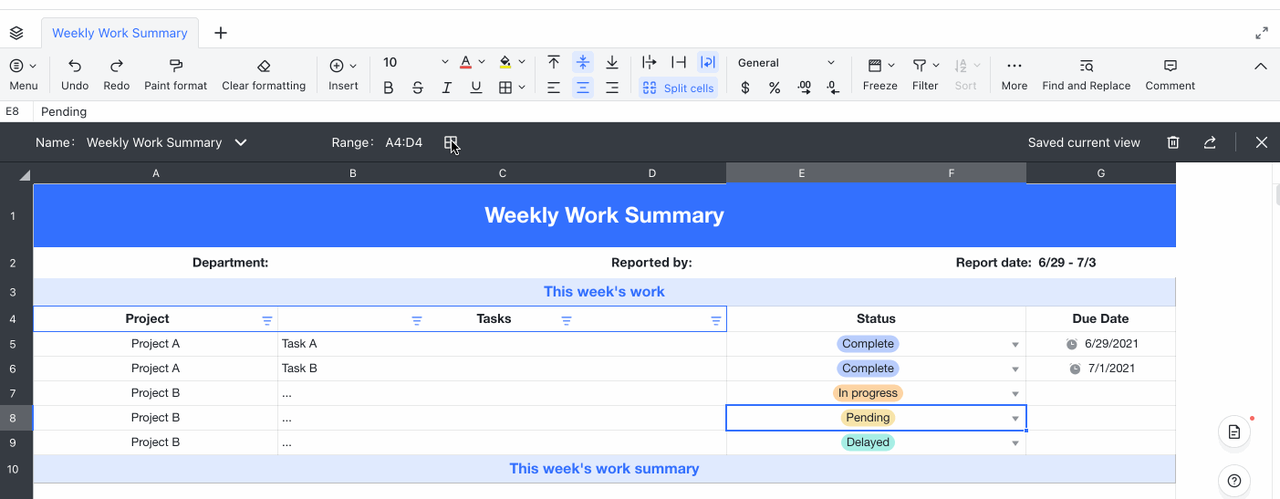1280x499 pixels.
Task: Add a comment using the Comment icon
Action: tap(1170, 66)
